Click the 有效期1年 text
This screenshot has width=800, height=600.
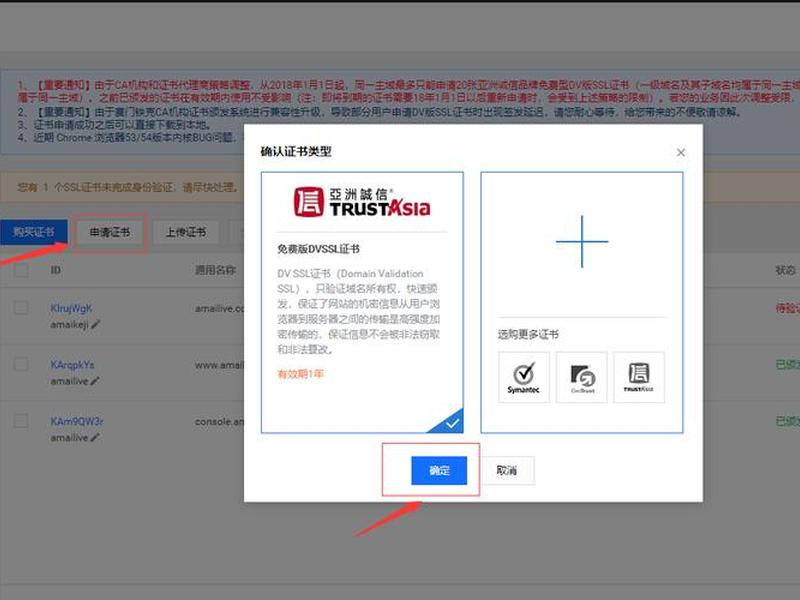click(x=301, y=374)
